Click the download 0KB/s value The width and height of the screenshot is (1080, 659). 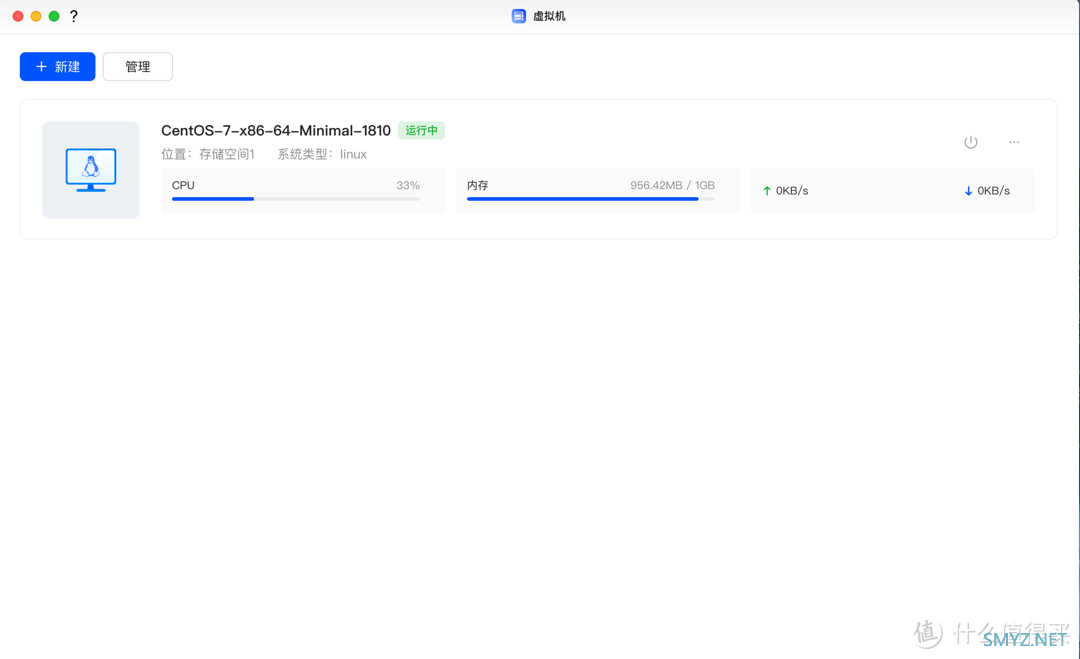(993, 191)
